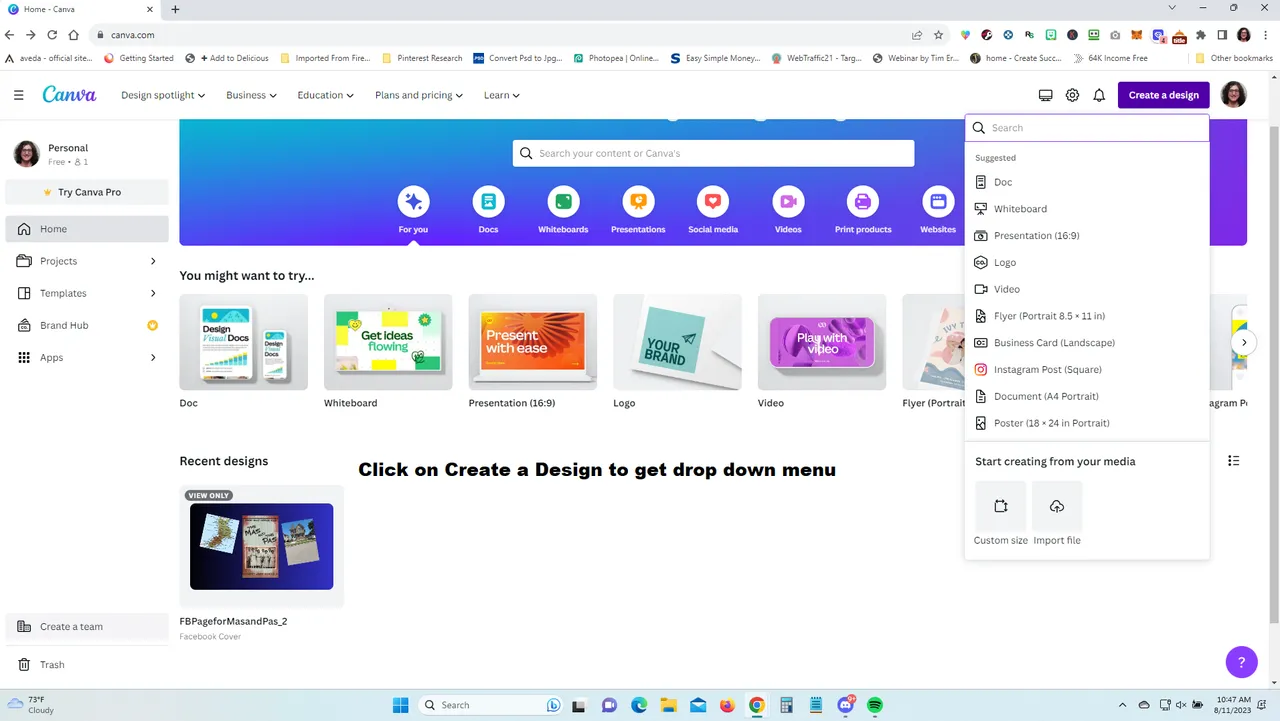The image size is (1280, 721).
Task: Open the profile avatar in Canva header
Action: coord(1233,95)
